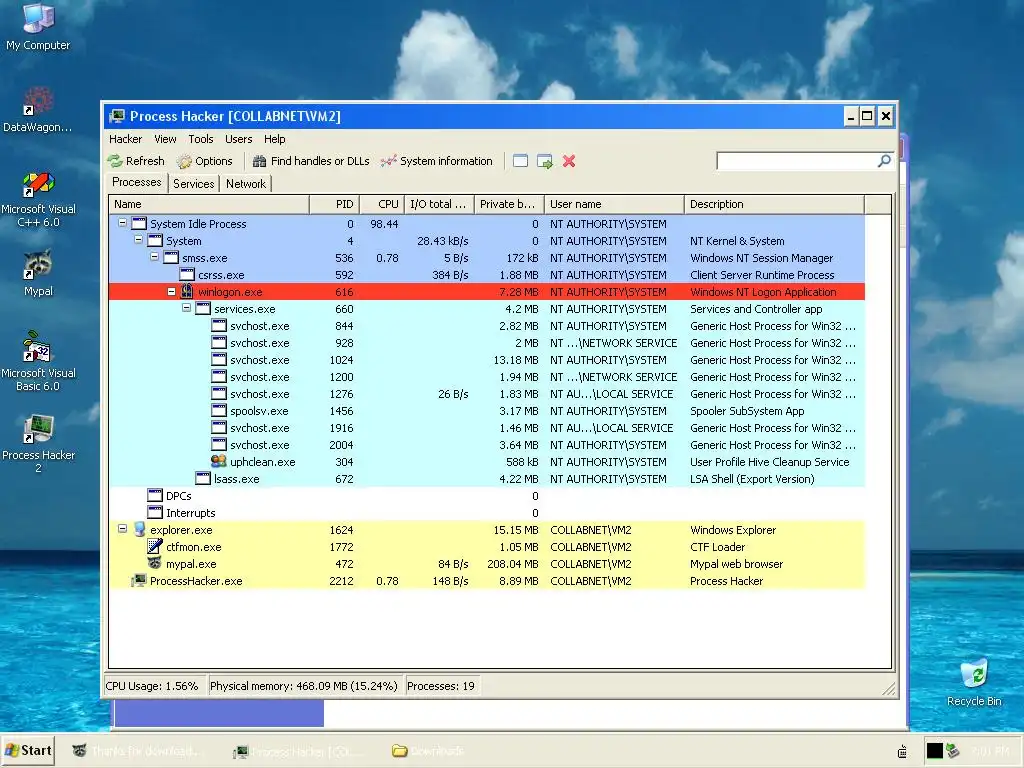
Task: Collapse winlogon.exe tree node
Action: pyautogui.click(x=171, y=291)
